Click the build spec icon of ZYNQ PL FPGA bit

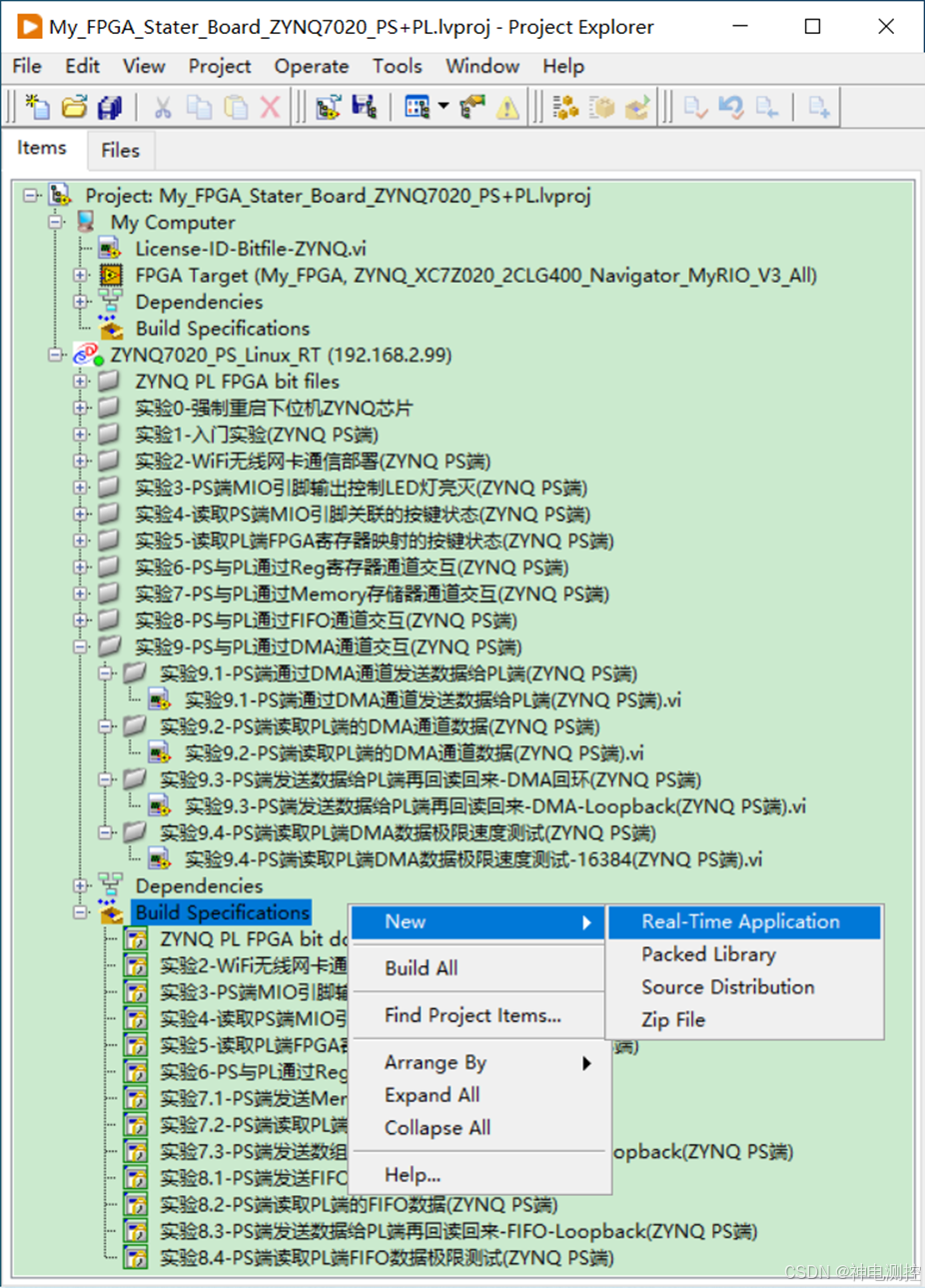[135, 939]
